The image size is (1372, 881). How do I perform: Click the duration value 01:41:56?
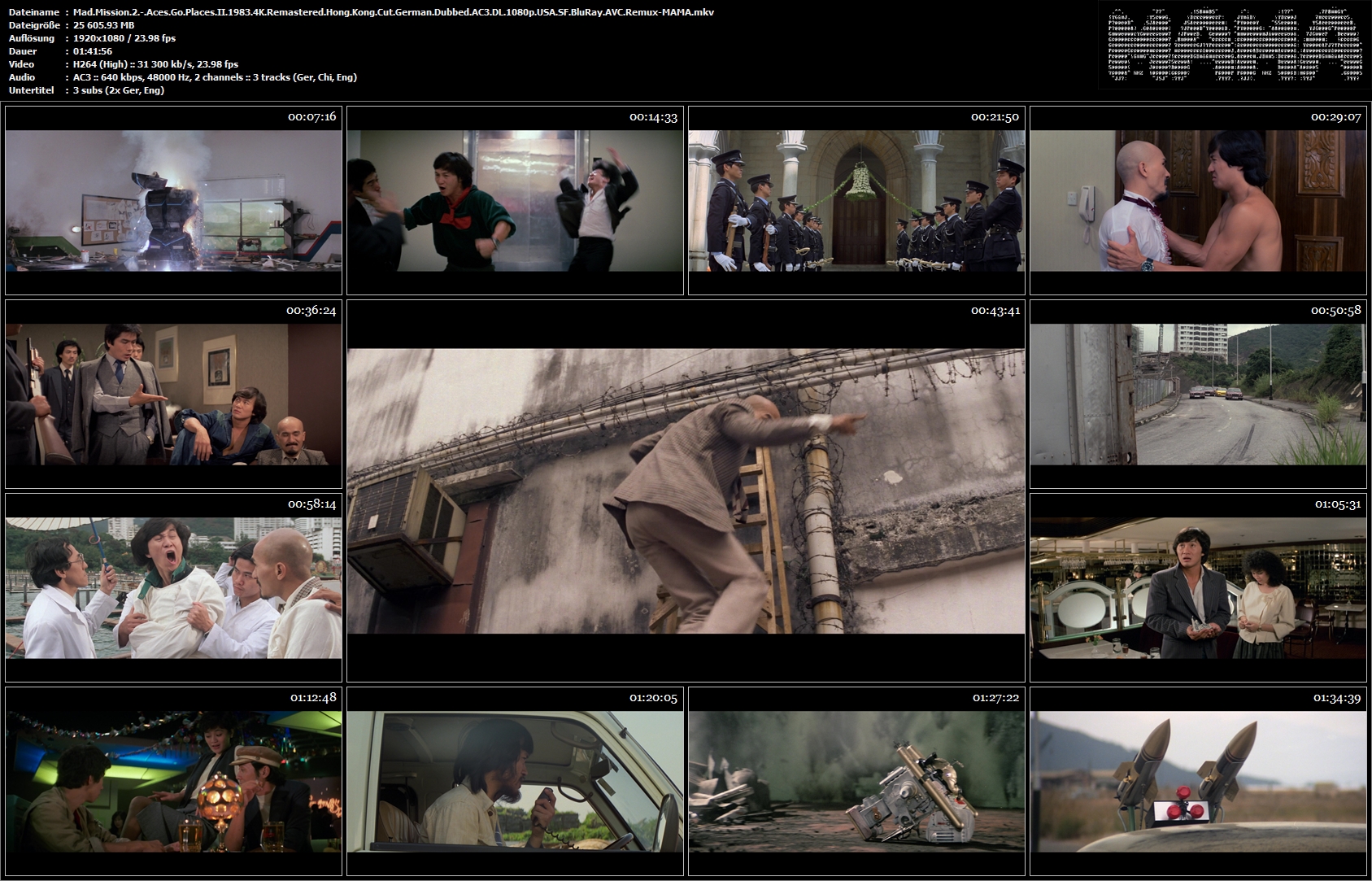(93, 51)
